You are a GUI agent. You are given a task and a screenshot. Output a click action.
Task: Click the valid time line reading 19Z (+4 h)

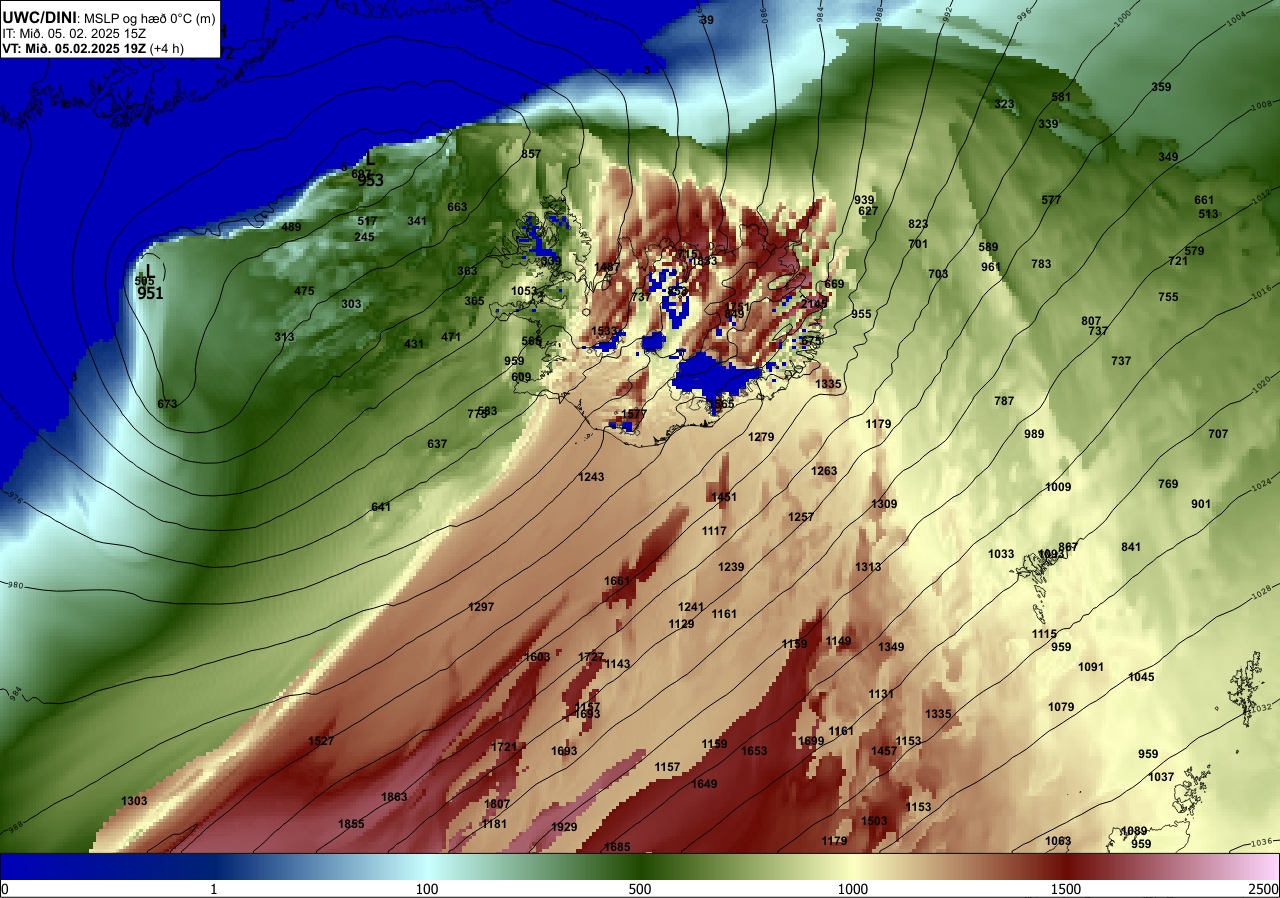click(92, 47)
